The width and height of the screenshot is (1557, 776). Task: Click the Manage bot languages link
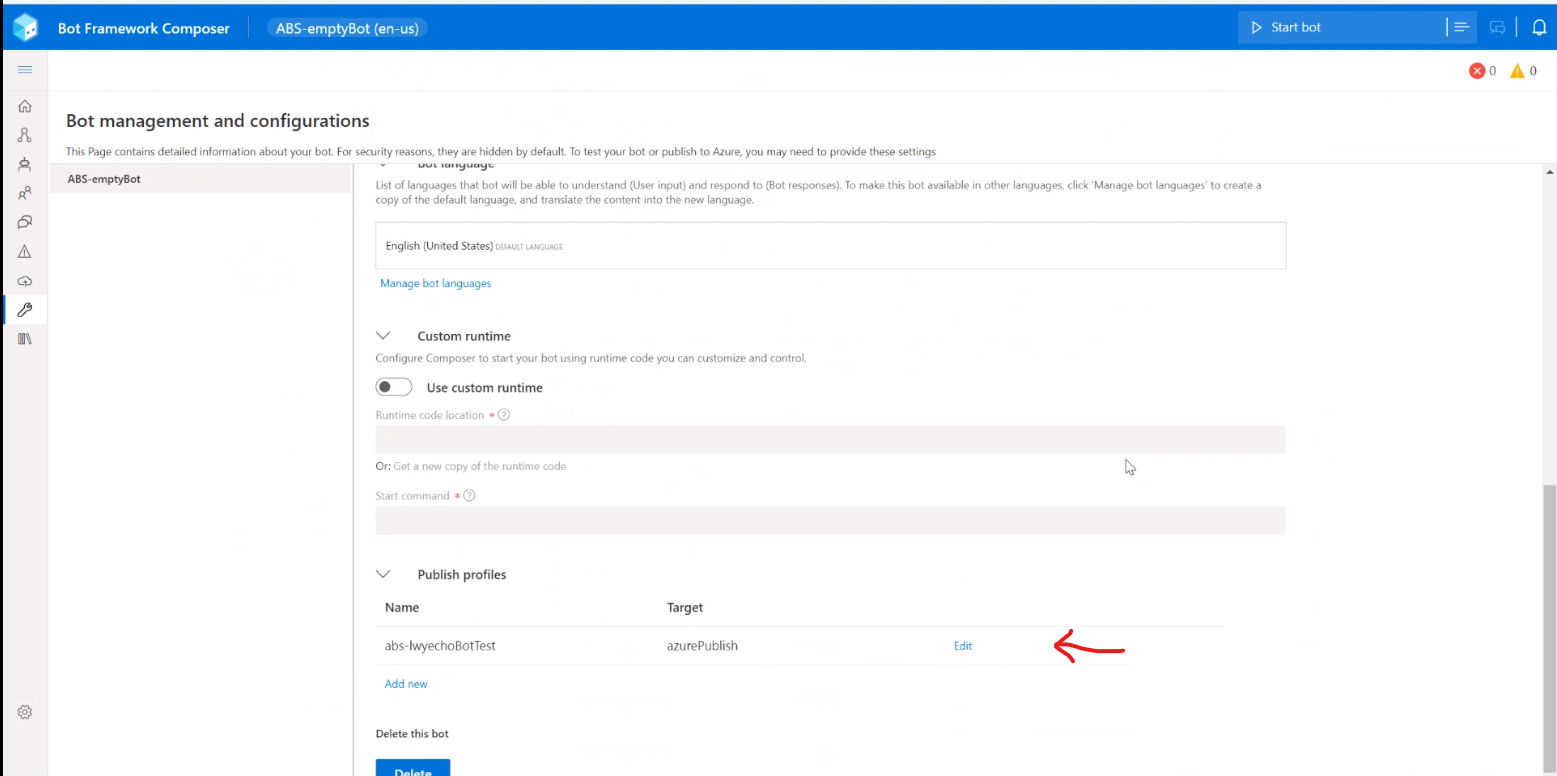click(x=435, y=283)
